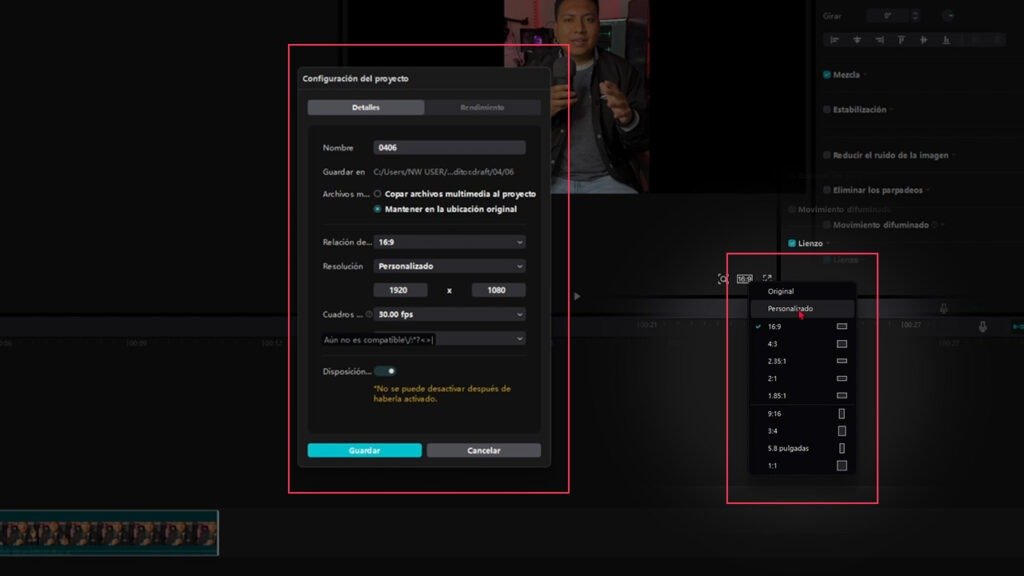Click the Guardar en path text
This screenshot has width=1024, height=576.
[443, 172]
